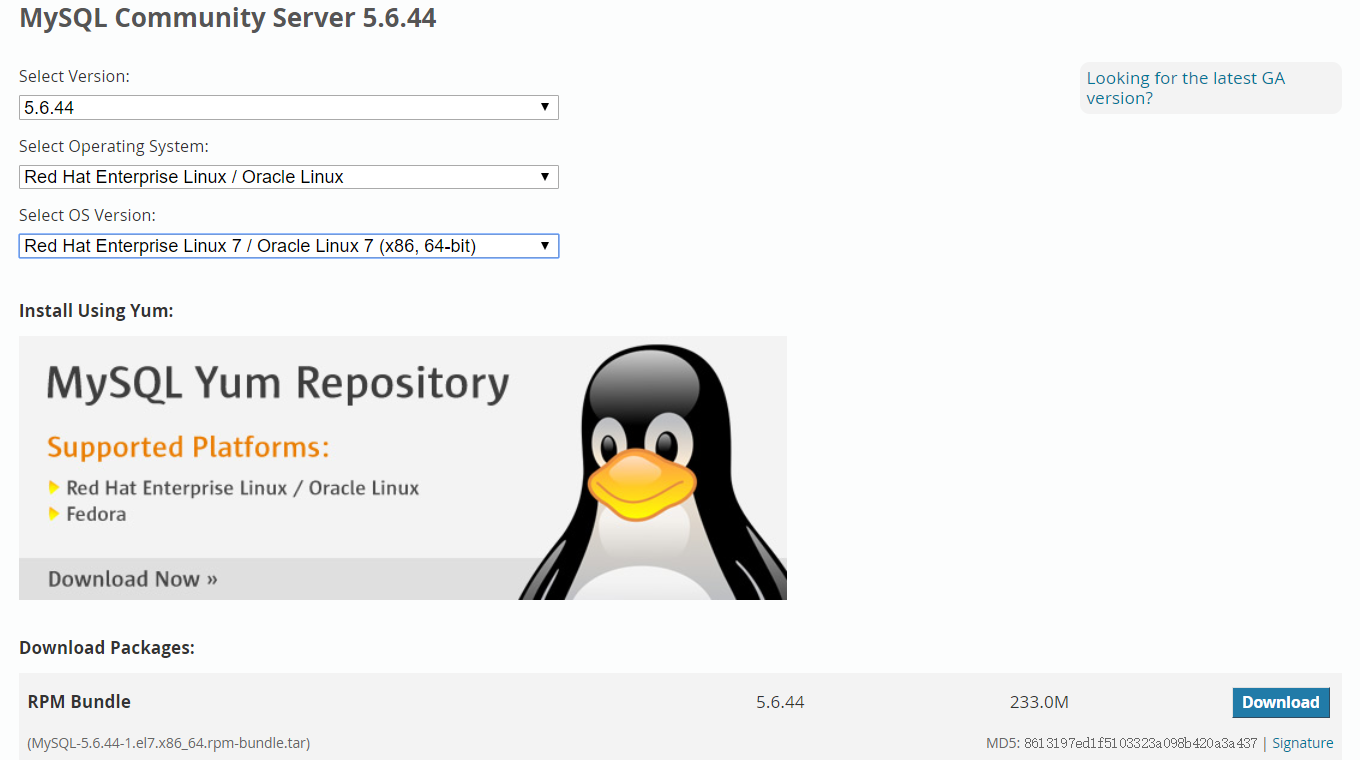
Task: Click the 5.6.44 version cell of RPM Bundle
Action: 780,702
